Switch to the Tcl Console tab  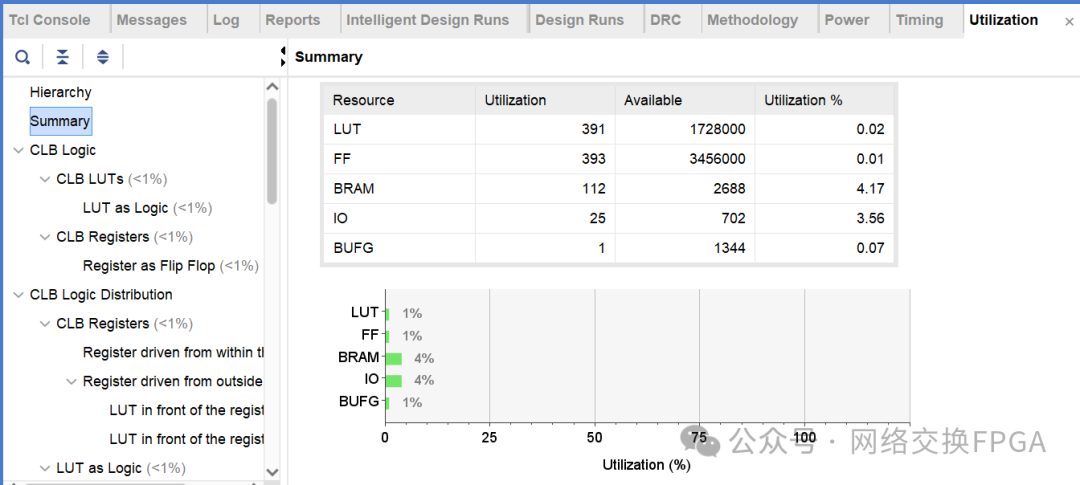click(50, 20)
